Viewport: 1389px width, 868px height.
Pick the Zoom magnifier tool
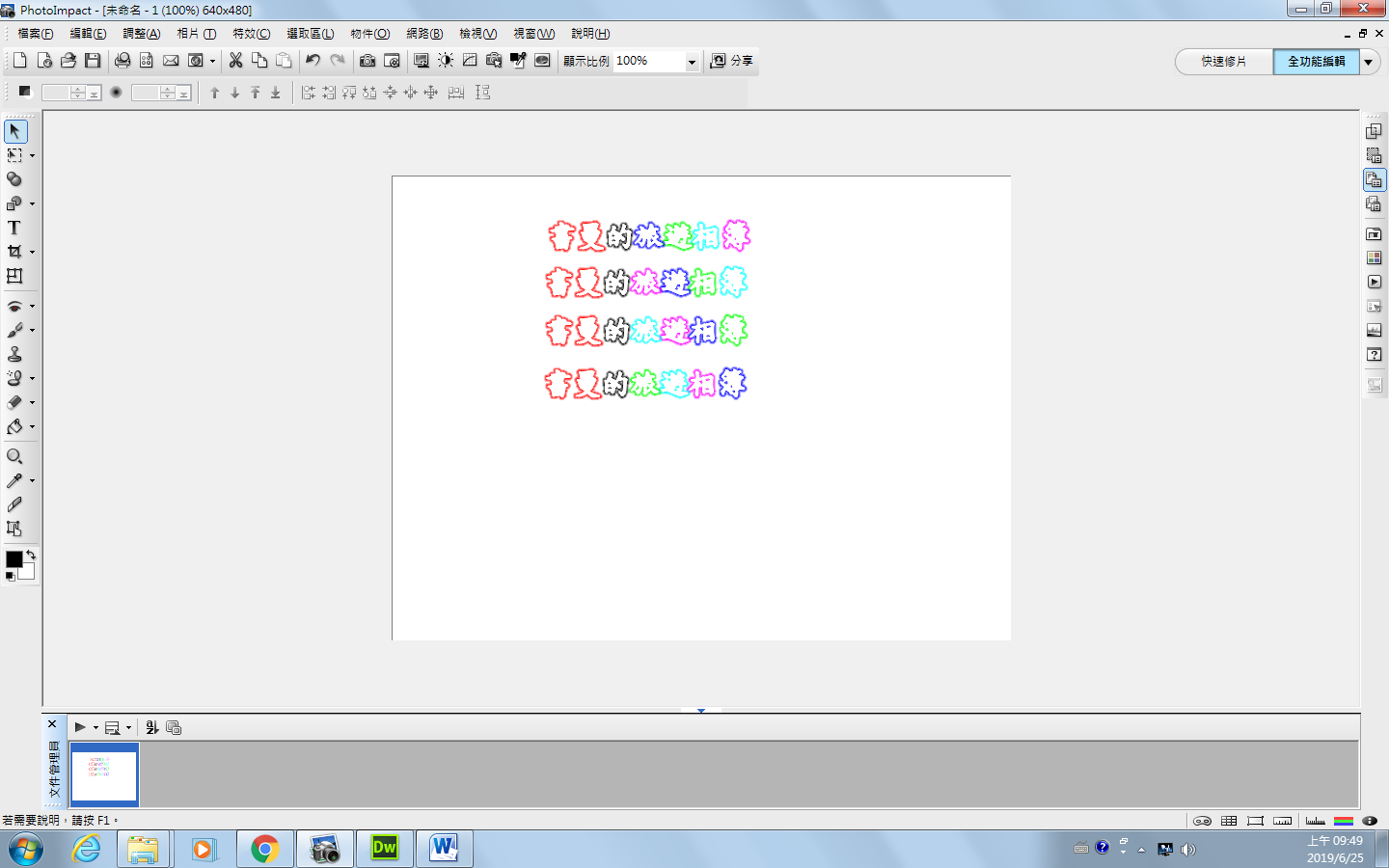14,456
